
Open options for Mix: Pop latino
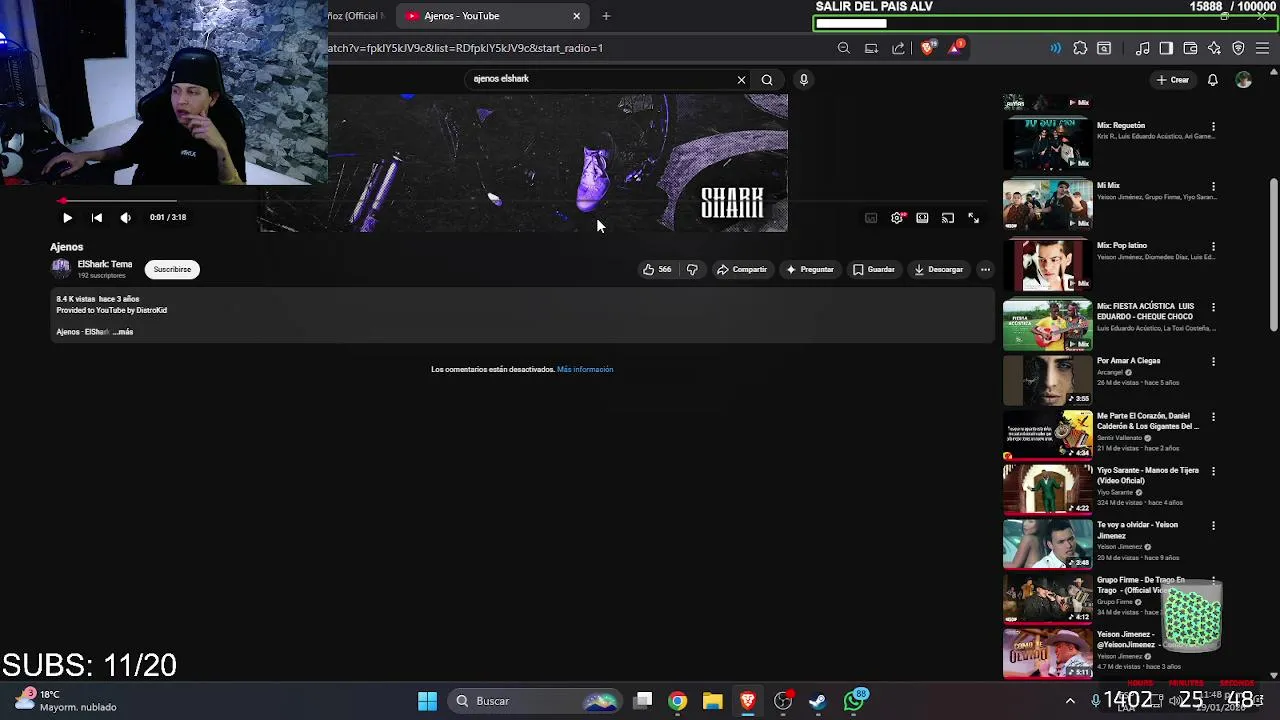1213,247
